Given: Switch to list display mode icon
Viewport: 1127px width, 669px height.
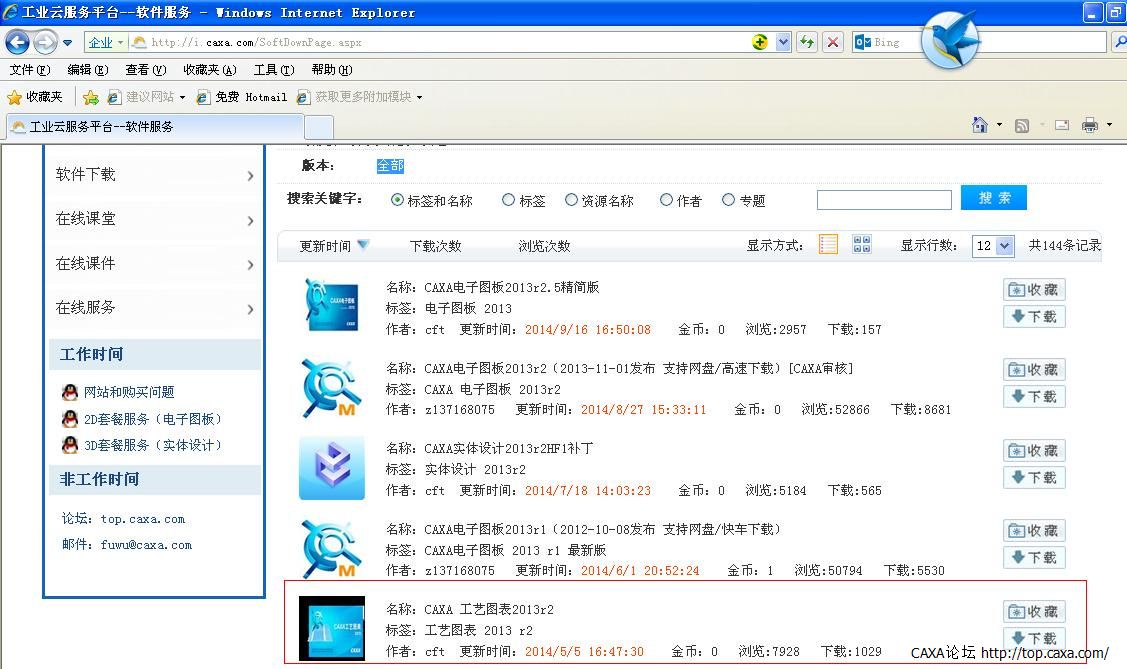Looking at the screenshot, I should pyautogui.click(x=828, y=245).
